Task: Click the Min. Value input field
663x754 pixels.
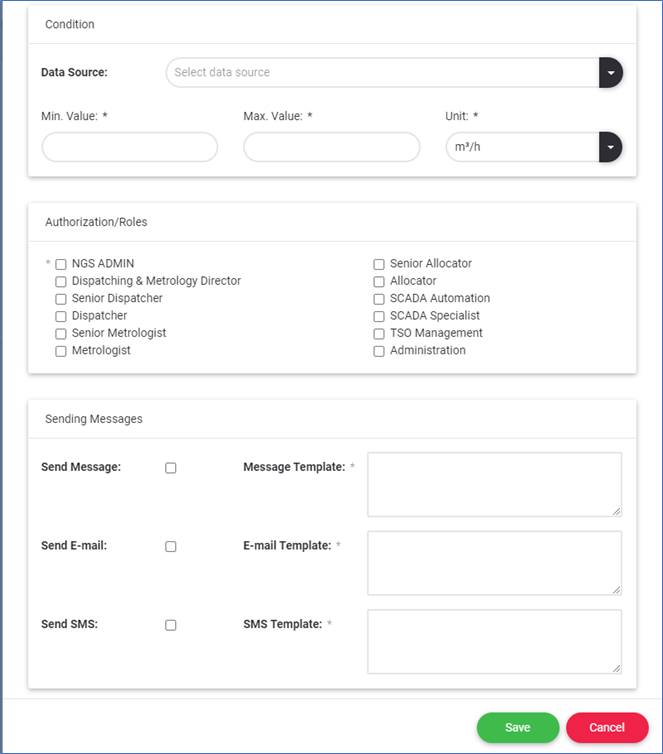Action: point(130,147)
